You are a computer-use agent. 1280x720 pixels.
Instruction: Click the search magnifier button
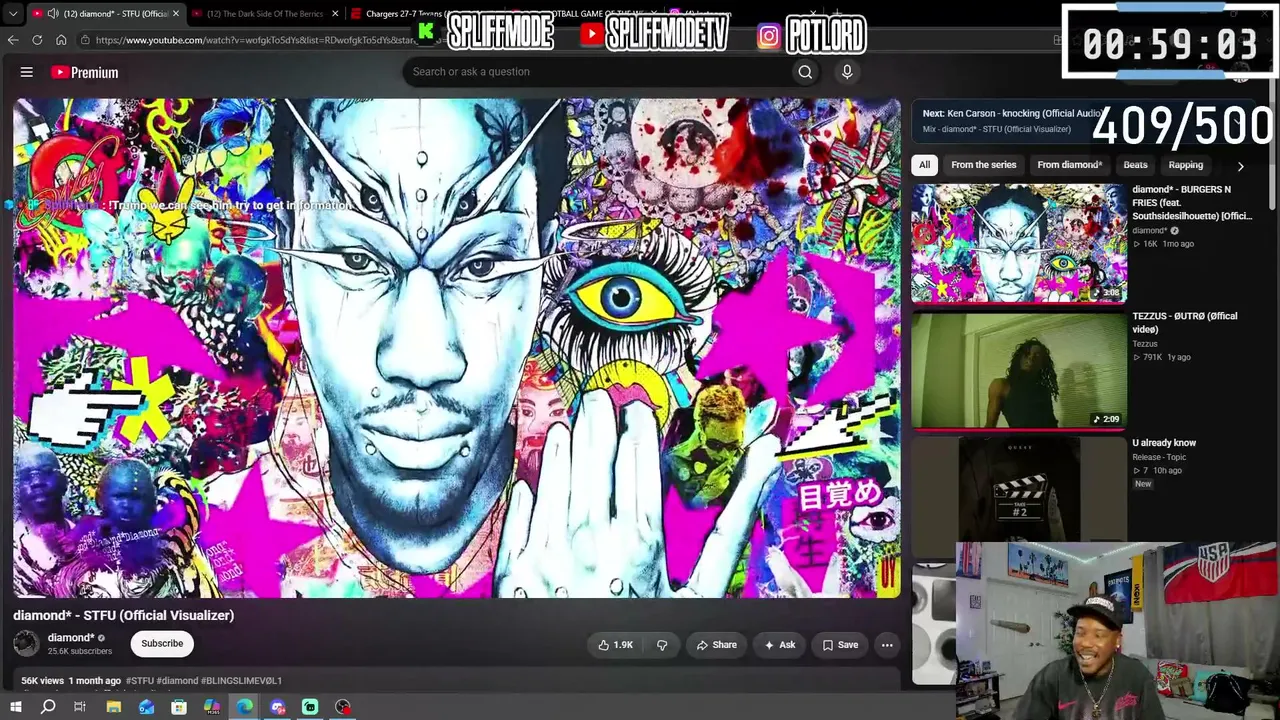[805, 72]
